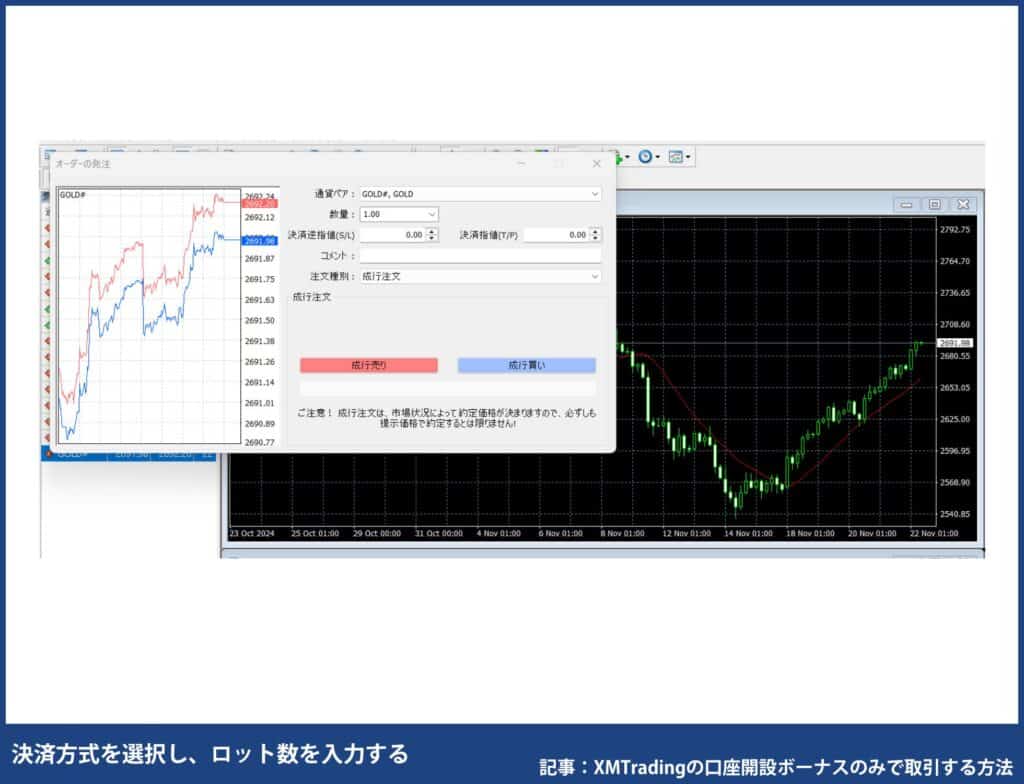1024x784 pixels.
Task: Click the 2540.85 price level on main chart
Action: coord(955,514)
